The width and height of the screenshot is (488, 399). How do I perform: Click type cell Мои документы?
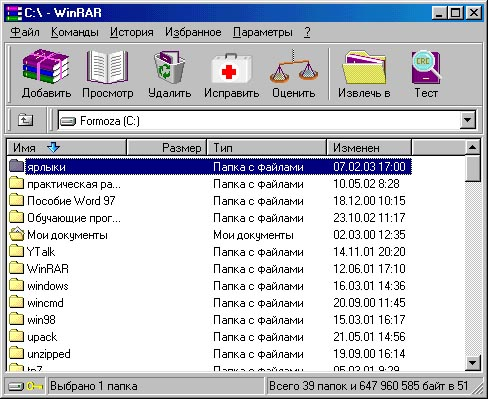coord(253,235)
